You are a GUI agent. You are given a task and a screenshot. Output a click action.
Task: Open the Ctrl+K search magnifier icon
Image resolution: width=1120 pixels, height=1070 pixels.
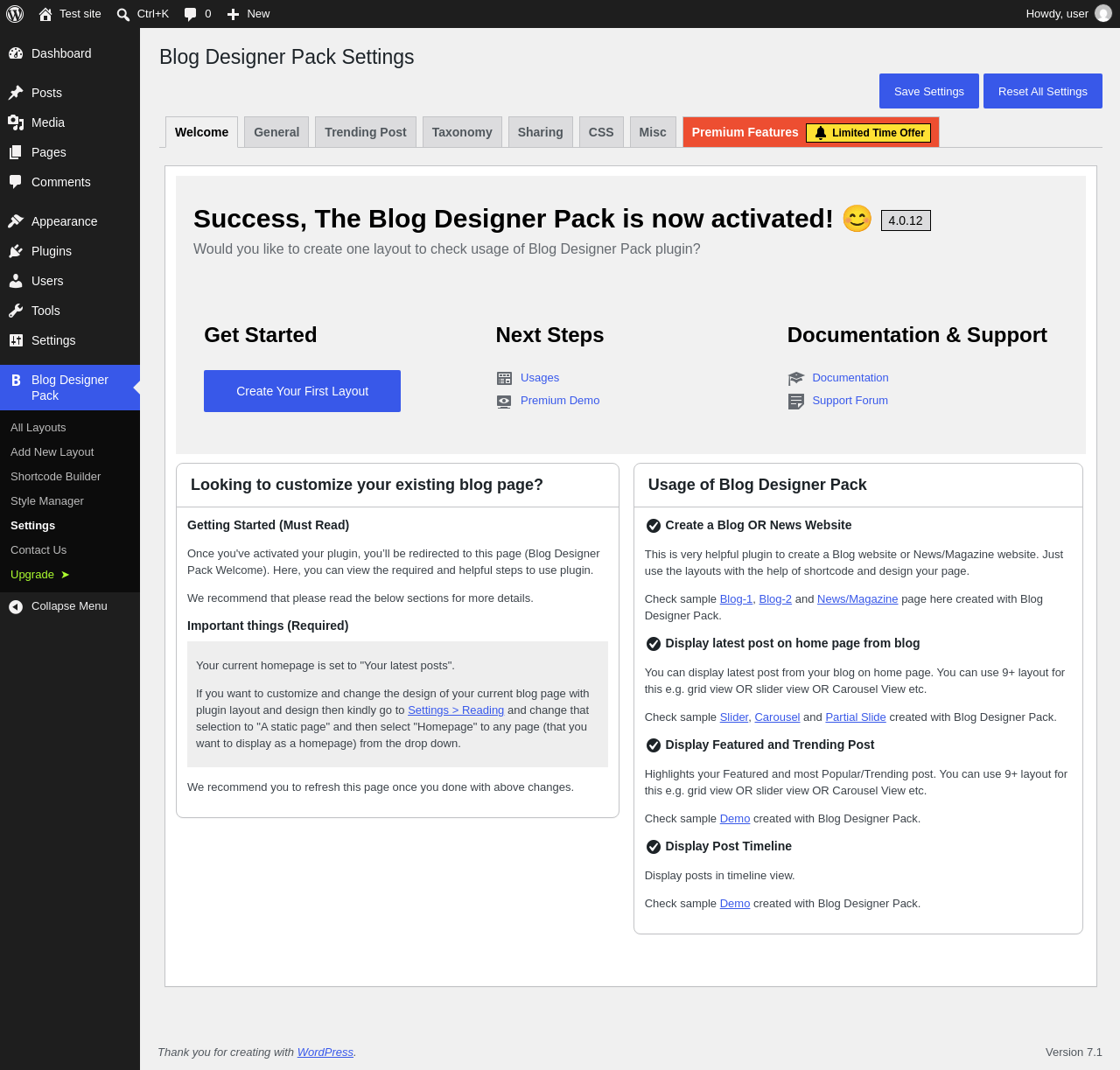tap(123, 14)
